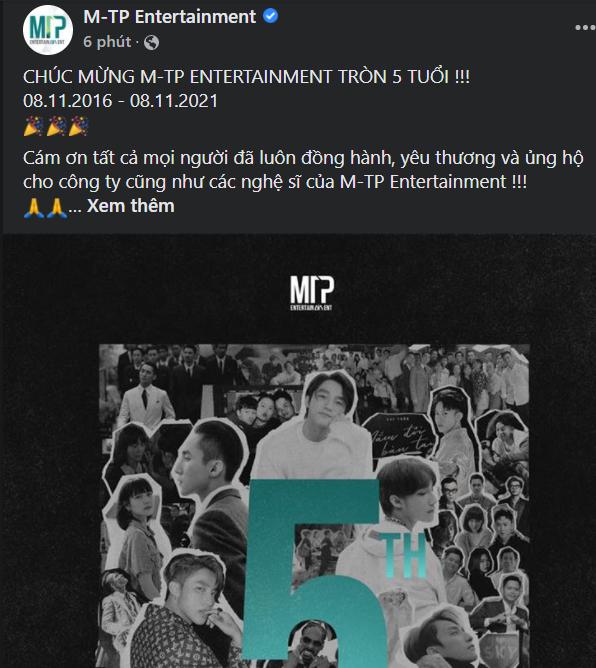
Task: Click the large teal number 5 graphic
Action: click(x=312, y=569)
